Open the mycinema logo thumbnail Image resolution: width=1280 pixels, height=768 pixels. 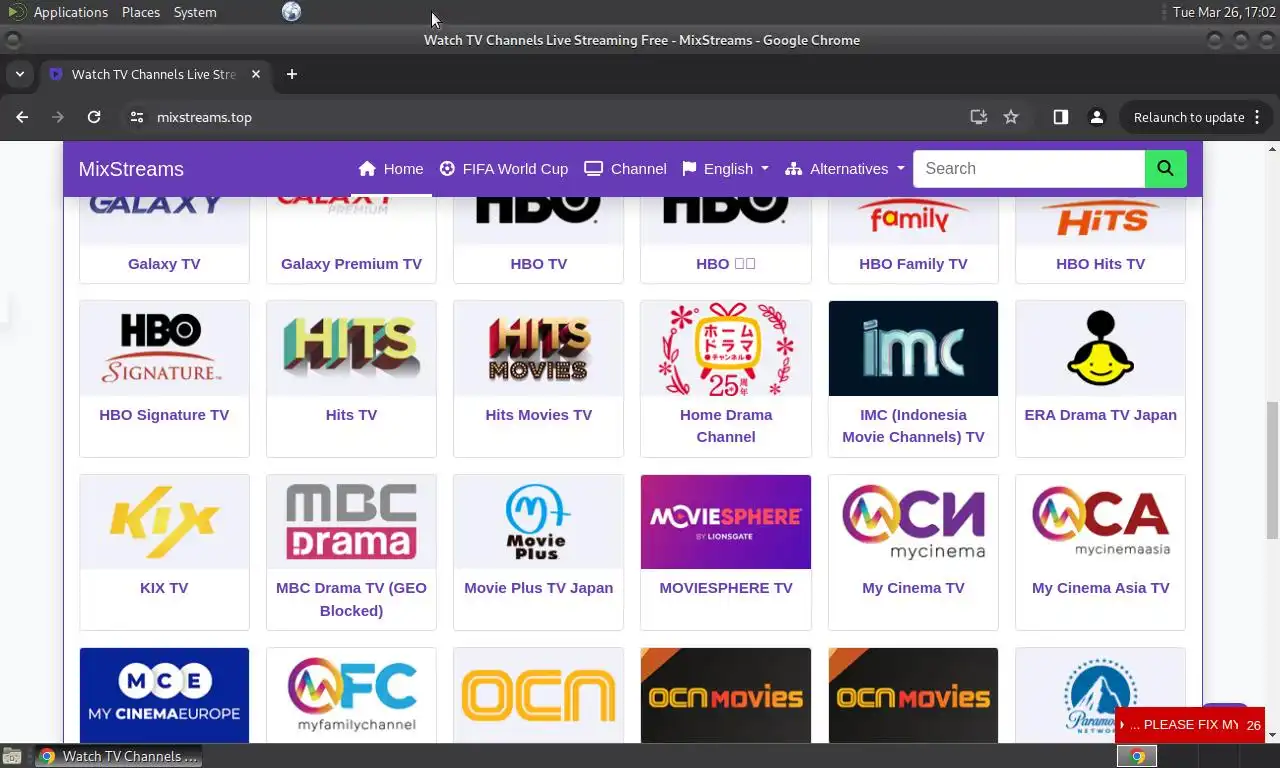pos(913,522)
